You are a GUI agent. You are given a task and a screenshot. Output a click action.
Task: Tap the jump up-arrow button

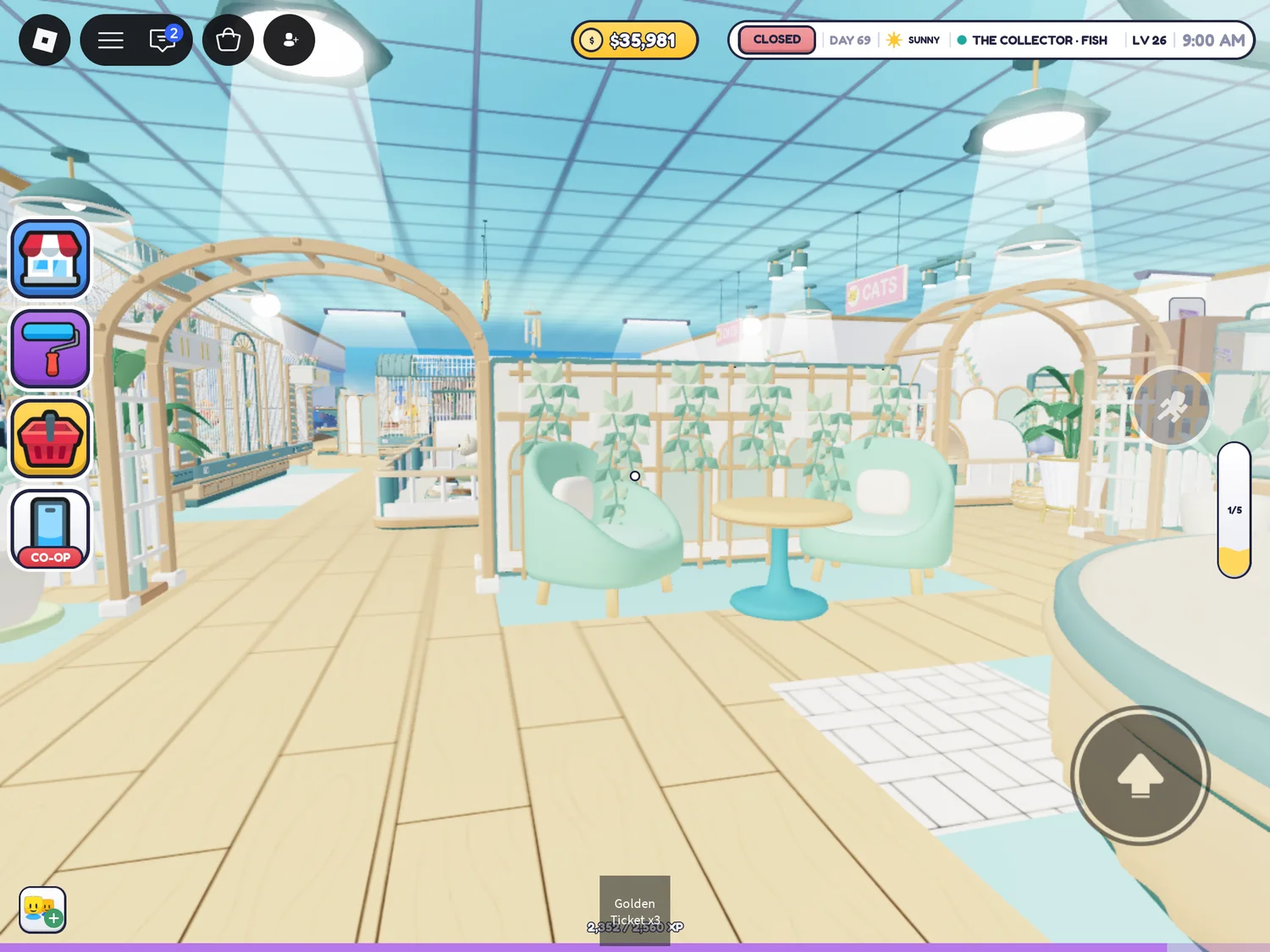pos(1140,775)
